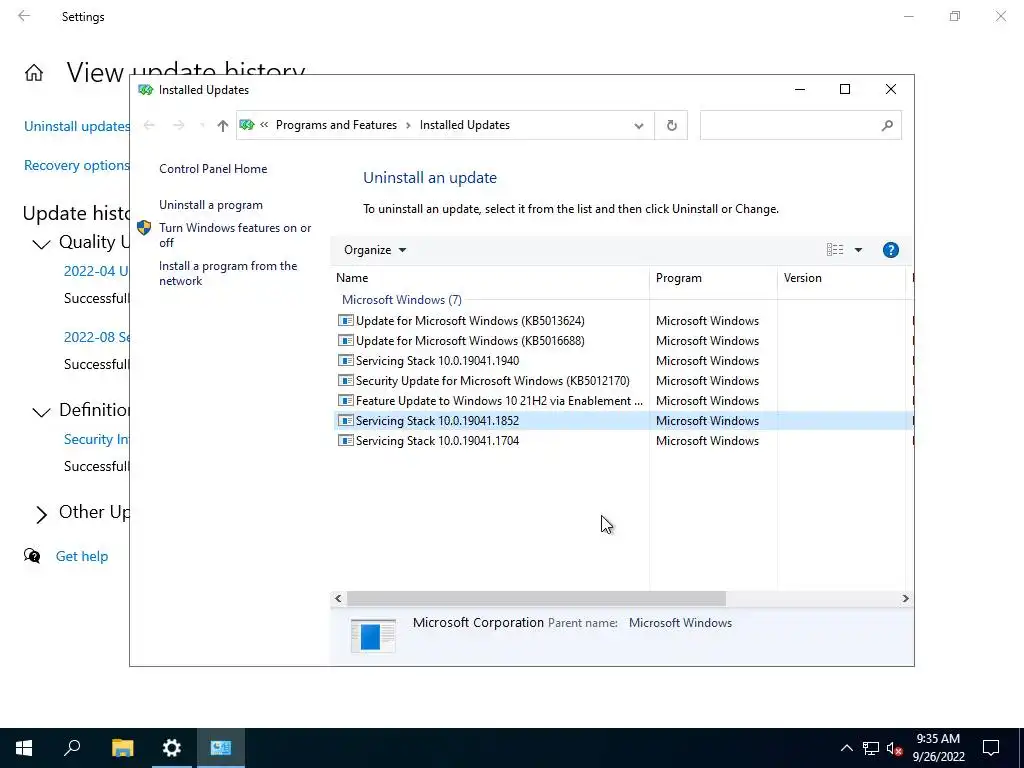1024x768 pixels.
Task: Click the breadcrumb arrow after Programs and Features
Action: coord(408,125)
